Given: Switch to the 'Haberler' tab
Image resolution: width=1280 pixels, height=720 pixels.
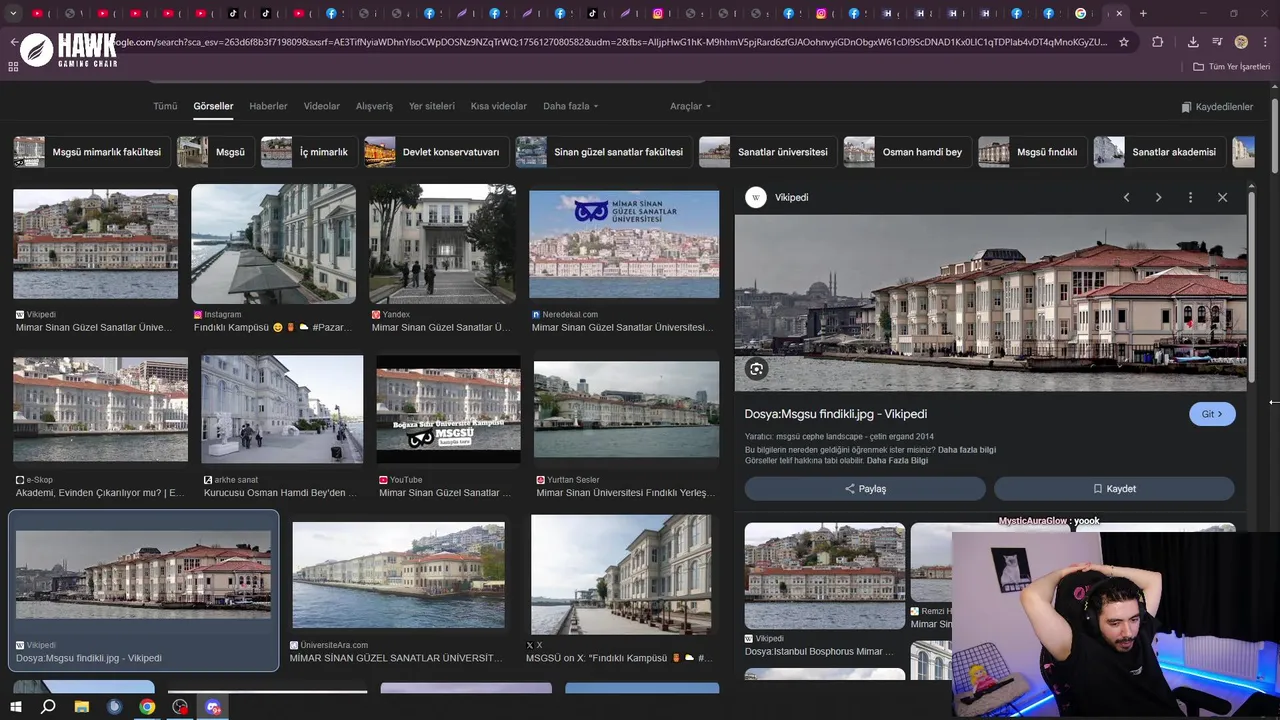Looking at the screenshot, I should tap(268, 106).
